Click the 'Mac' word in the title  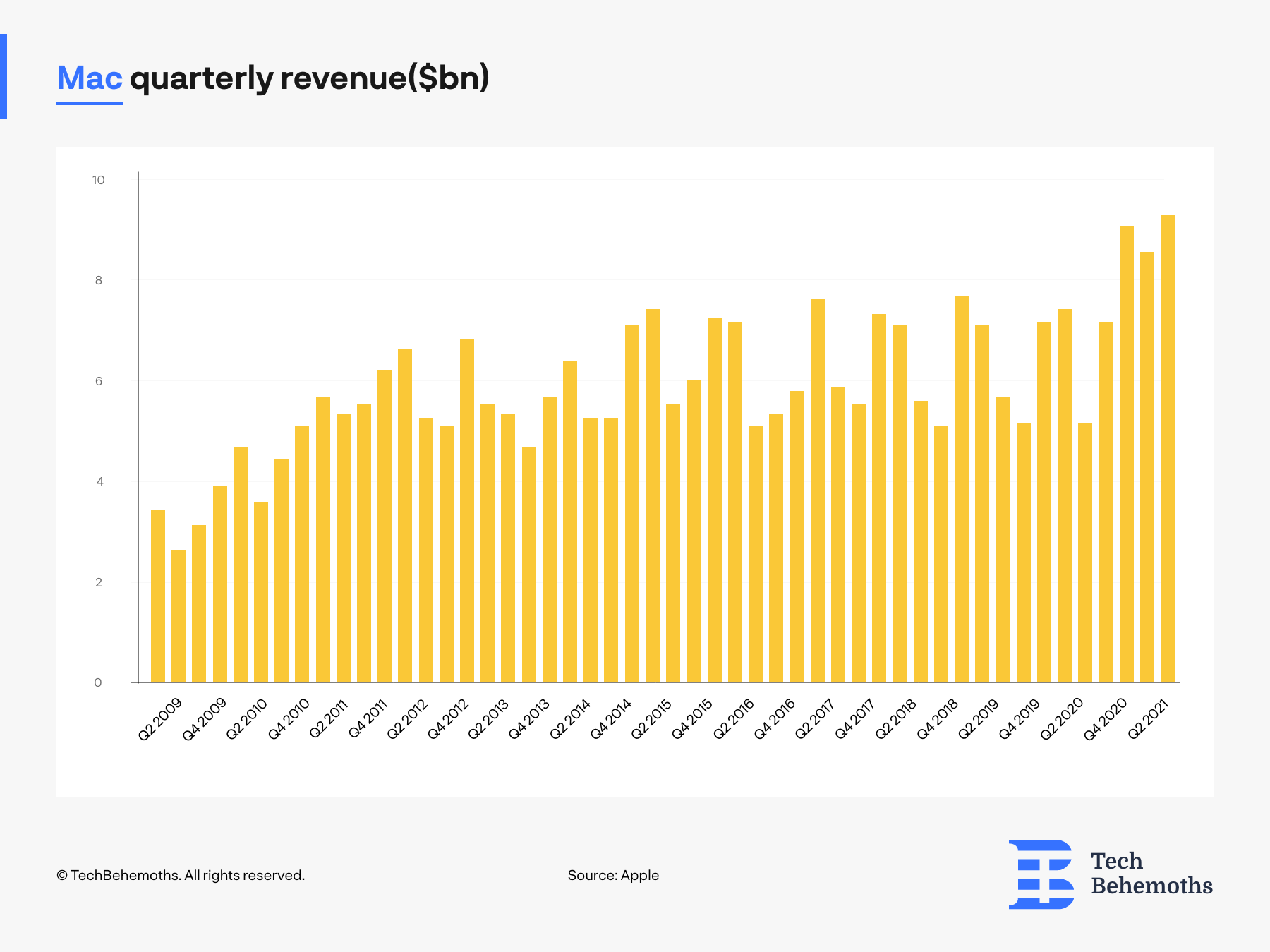pos(90,78)
